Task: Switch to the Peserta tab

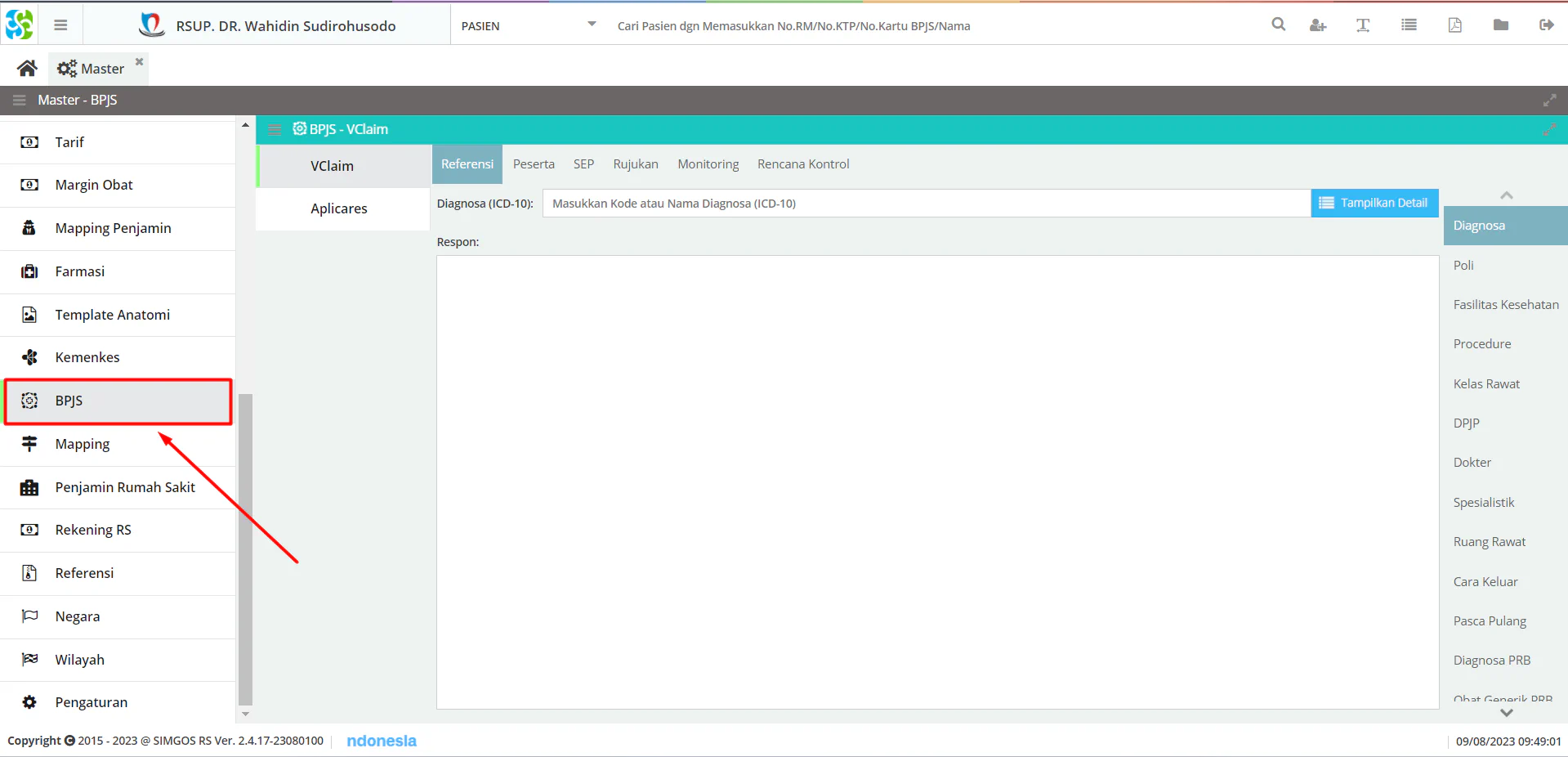Action: coord(534,164)
